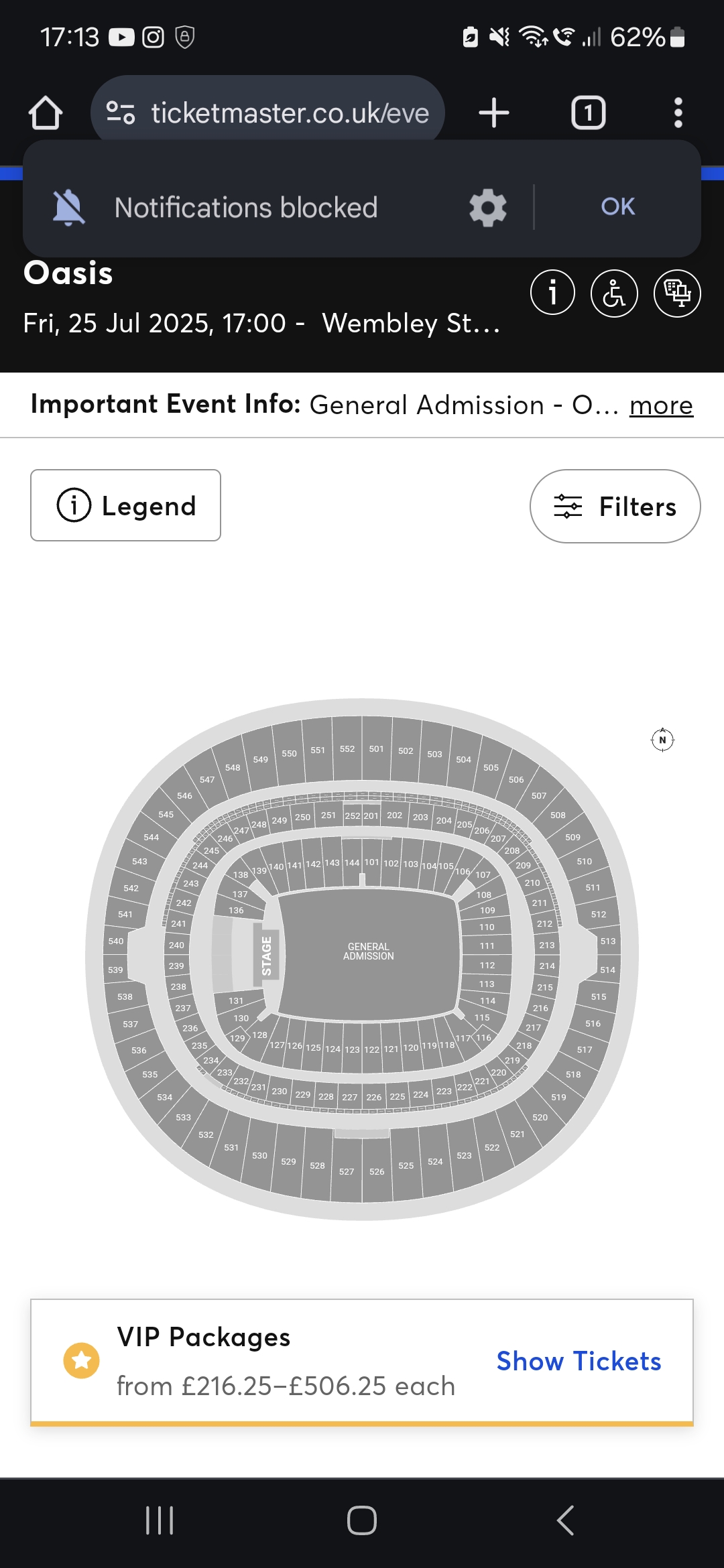Select seating section 501 on map
Screen dimensions: 724x1568
pos(377,748)
